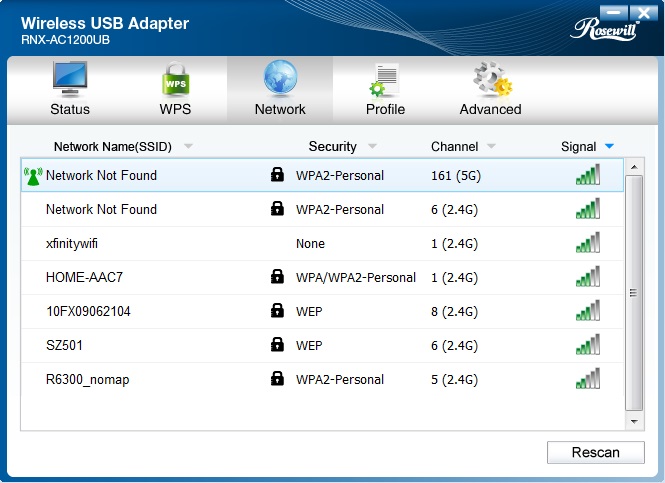Click the green connected antenna icon
The image size is (665, 483).
point(33,176)
